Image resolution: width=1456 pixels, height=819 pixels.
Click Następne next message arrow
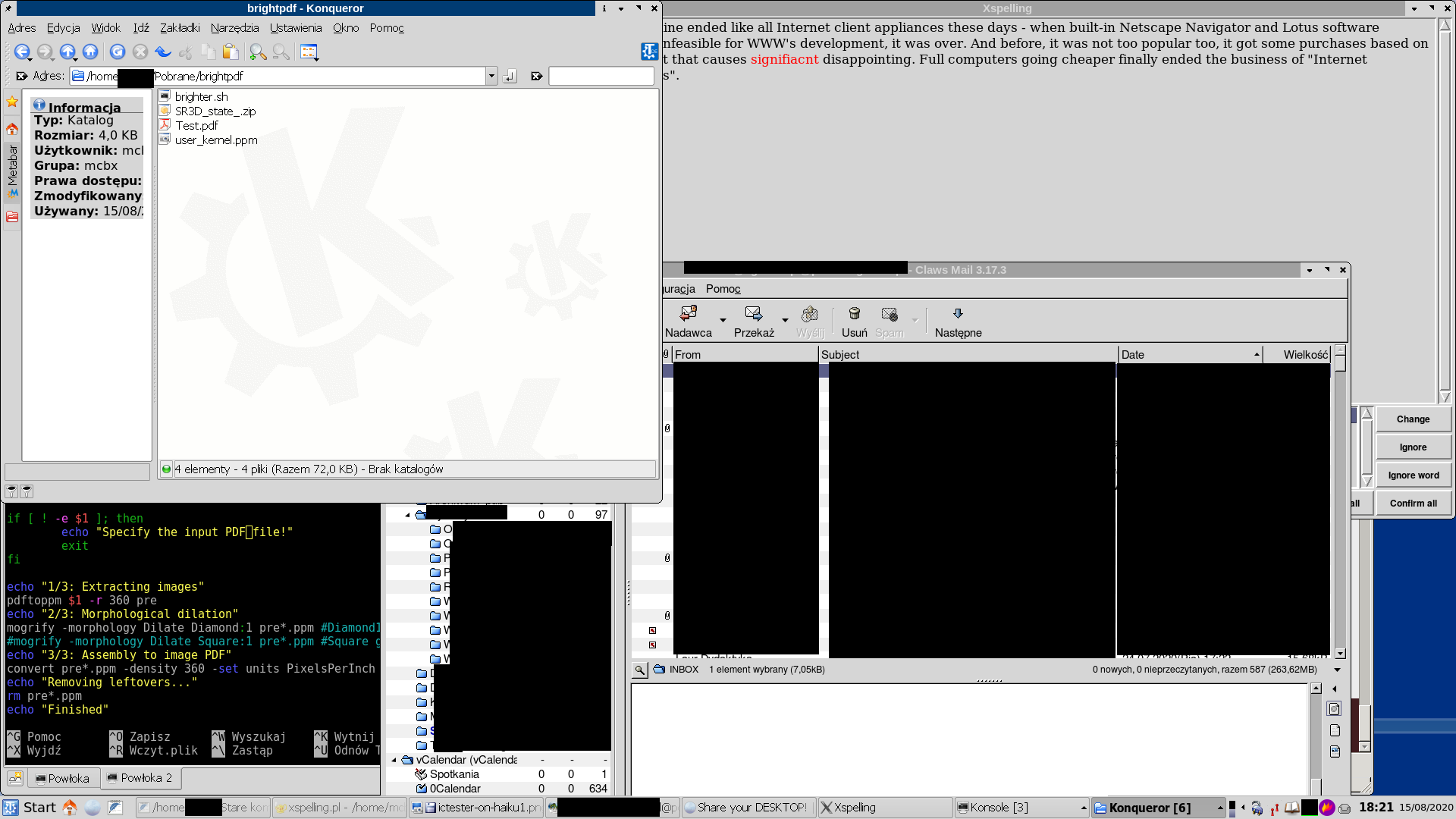point(958,314)
